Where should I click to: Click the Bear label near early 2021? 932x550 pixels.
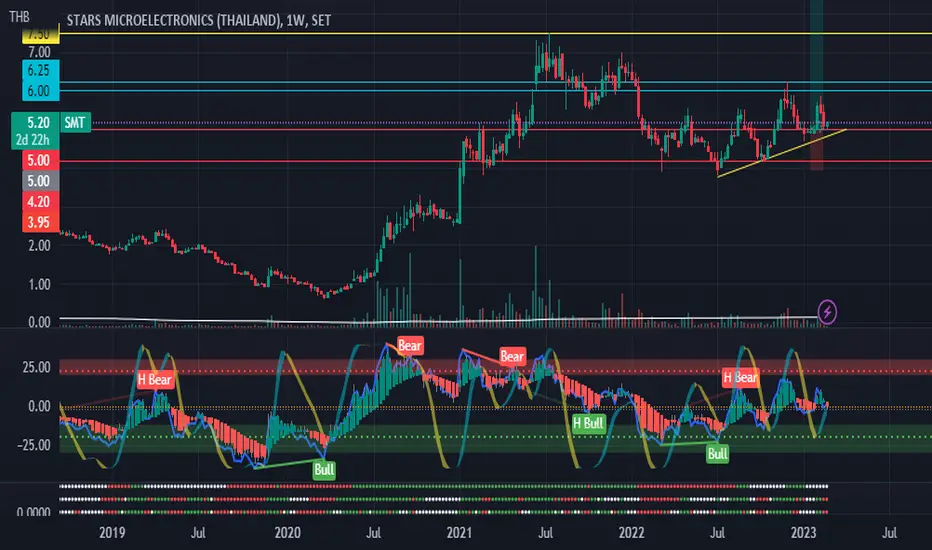512,356
